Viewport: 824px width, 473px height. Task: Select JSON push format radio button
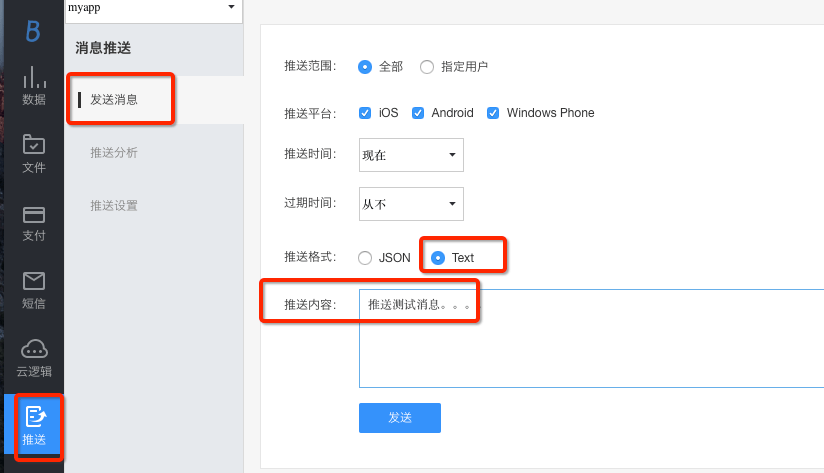(365, 258)
